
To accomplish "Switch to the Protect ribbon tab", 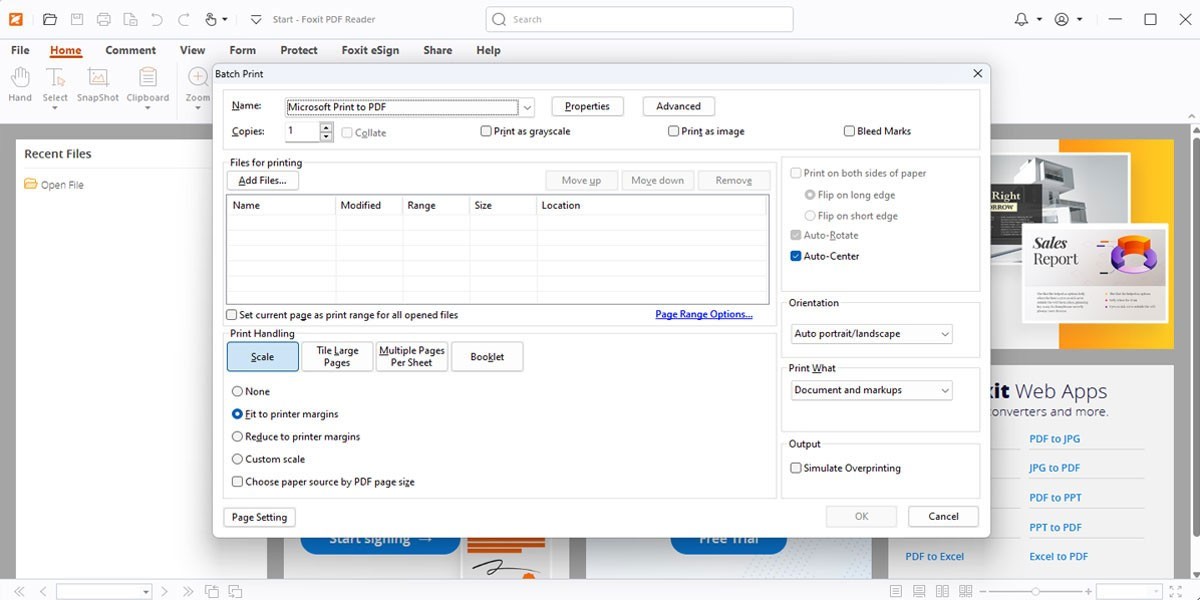I will (x=298, y=50).
